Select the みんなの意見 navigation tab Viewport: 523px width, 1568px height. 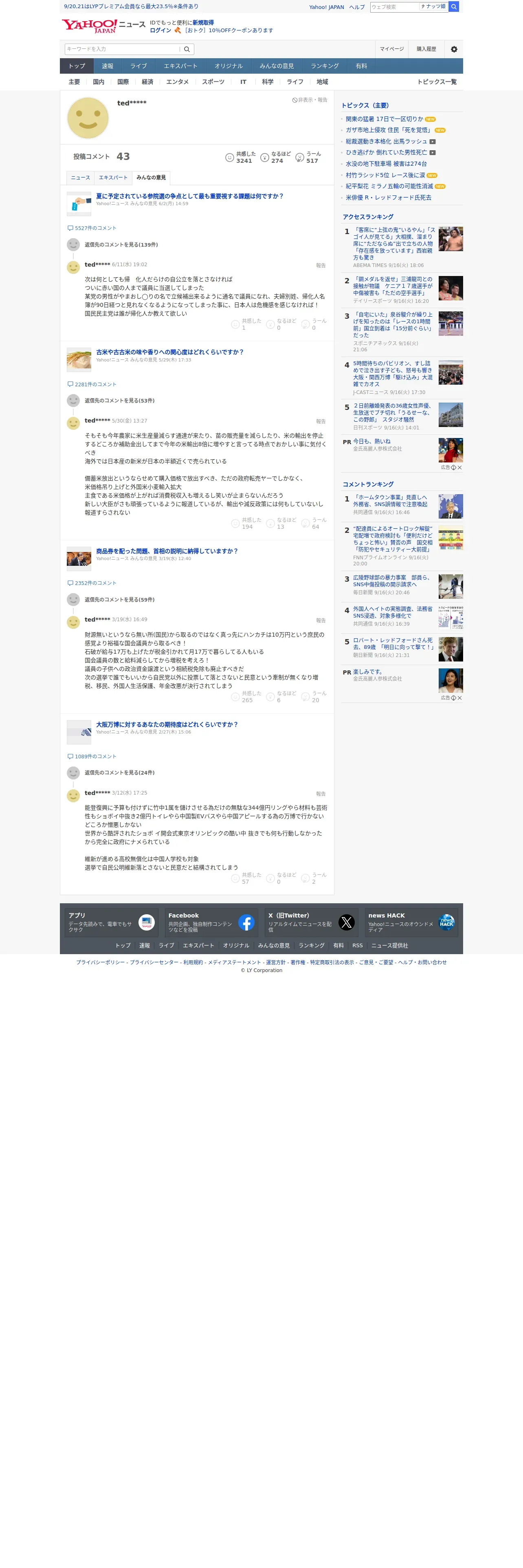[277, 66]
